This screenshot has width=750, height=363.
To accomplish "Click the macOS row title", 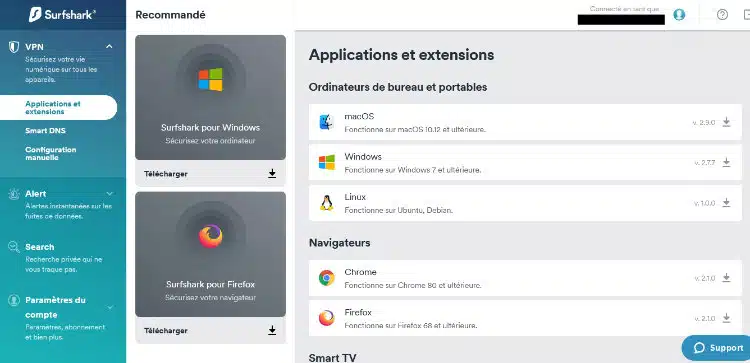I will [x=359, y=116].
